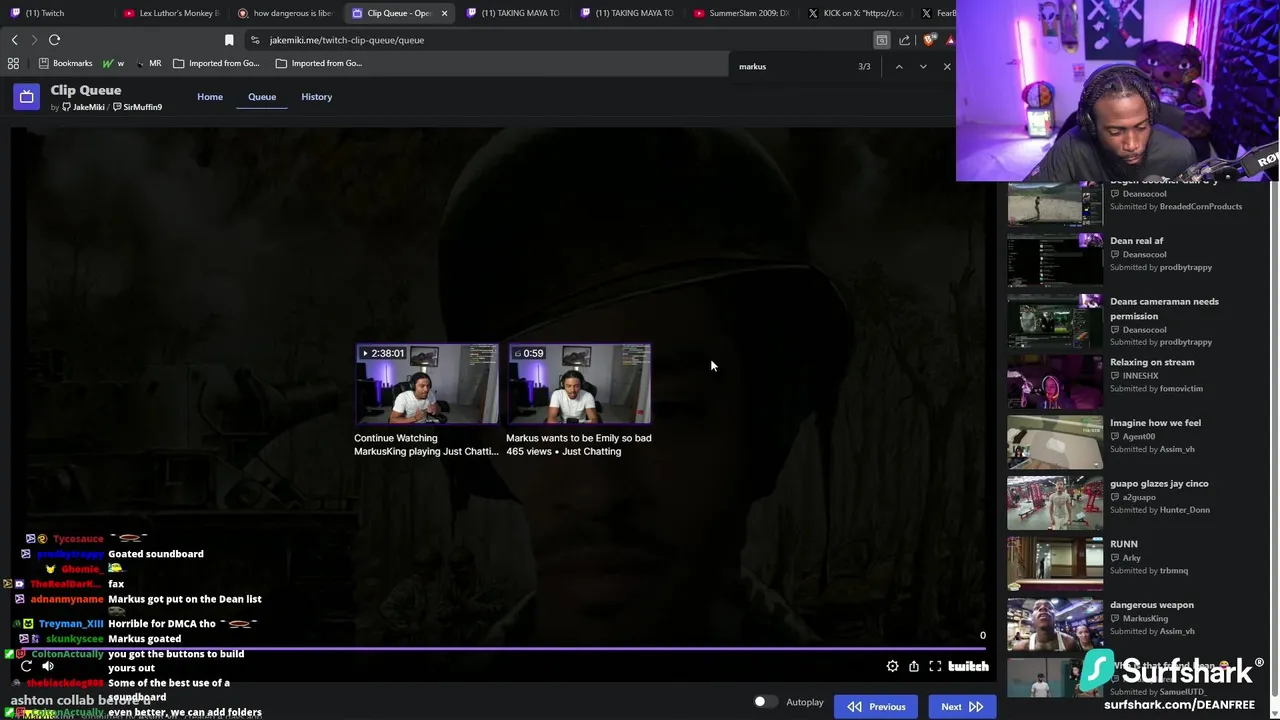Click submitter 'Hunter_Donn' name

[x=1184, y=510]
